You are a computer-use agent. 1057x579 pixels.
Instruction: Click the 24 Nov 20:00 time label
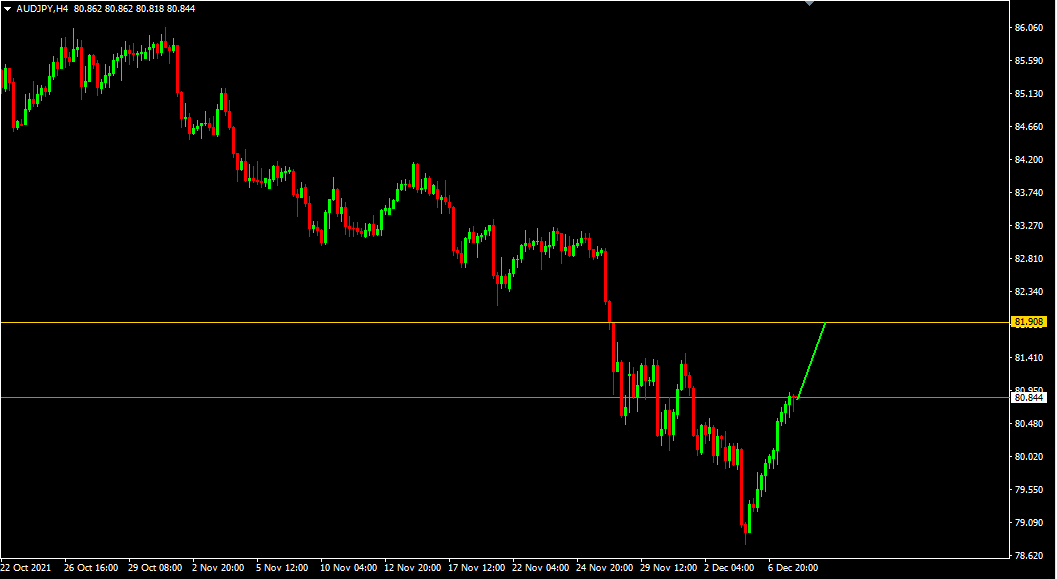coord(603,568)
